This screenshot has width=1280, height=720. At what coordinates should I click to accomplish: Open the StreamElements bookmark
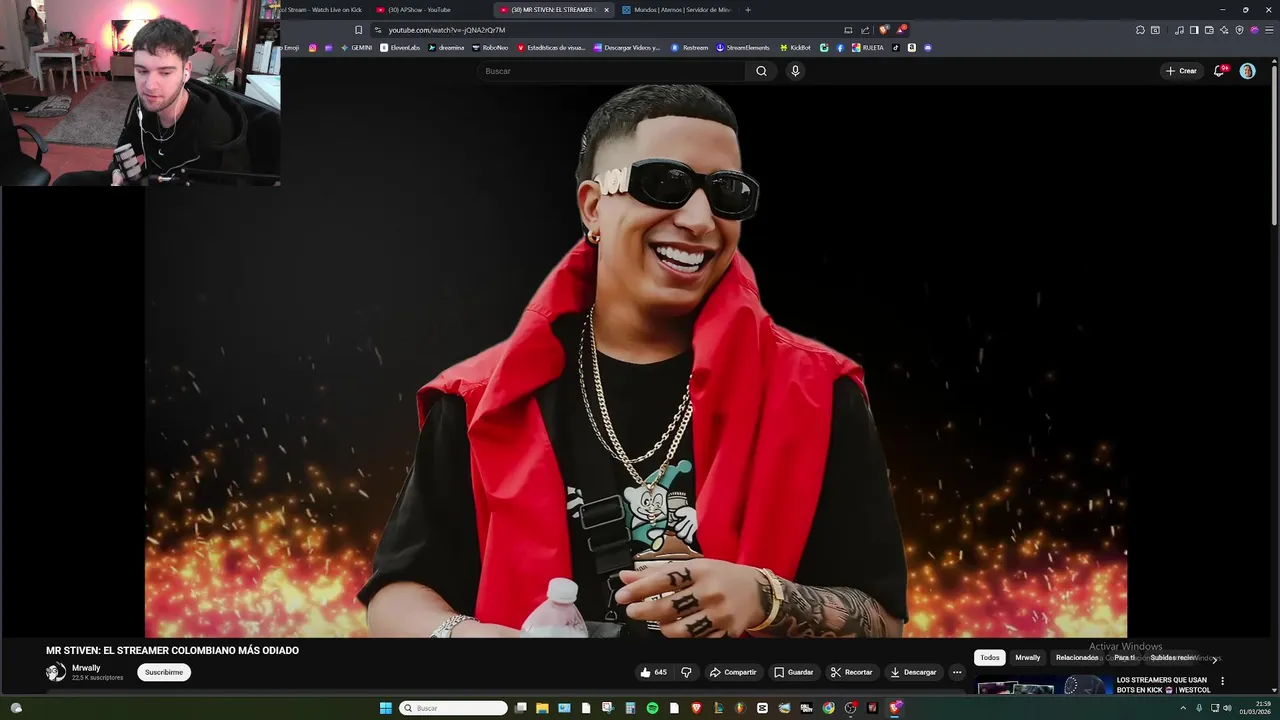[x=743, y=48]
